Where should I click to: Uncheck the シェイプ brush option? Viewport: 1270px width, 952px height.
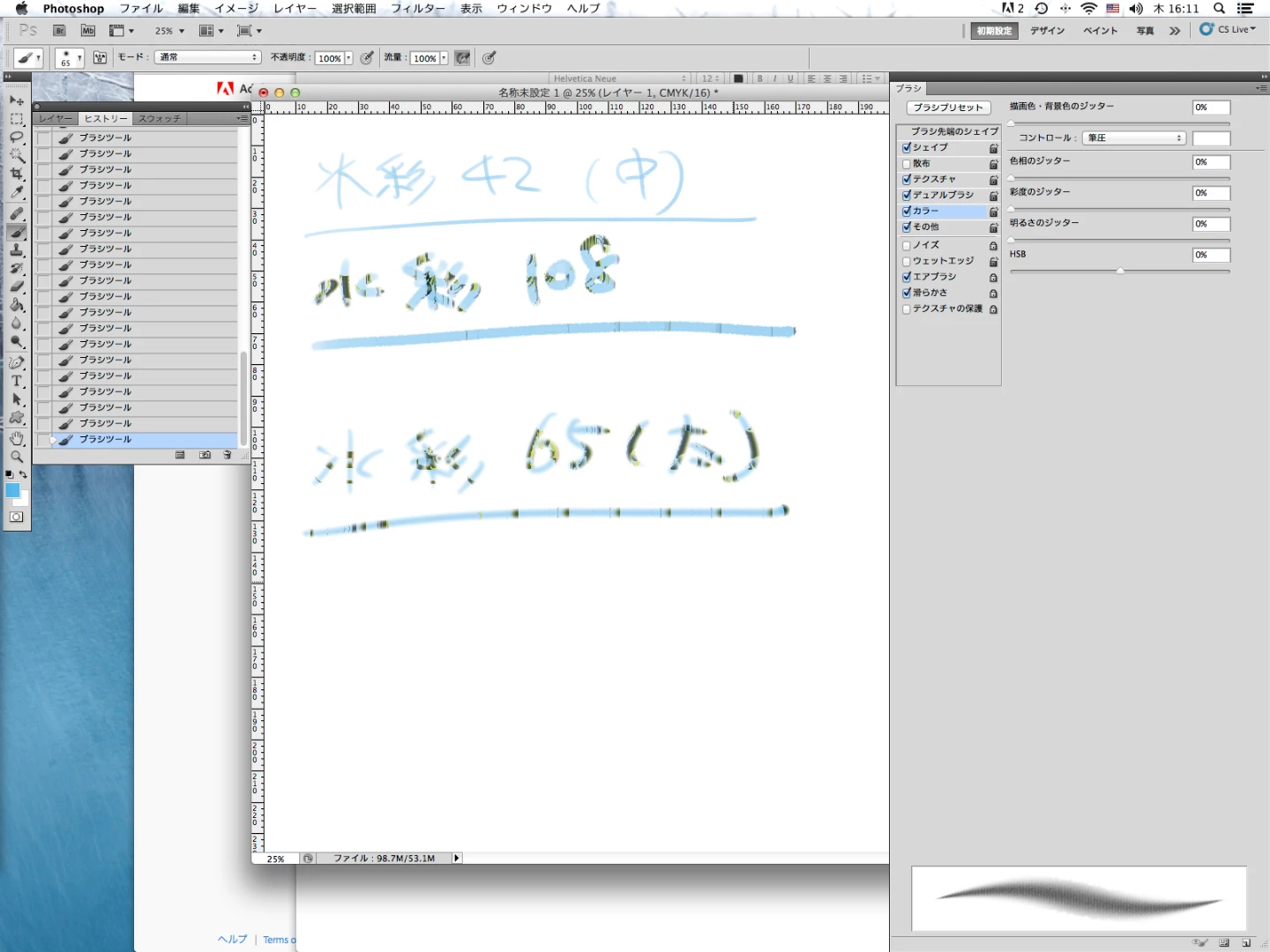click(x=907, y=148)
